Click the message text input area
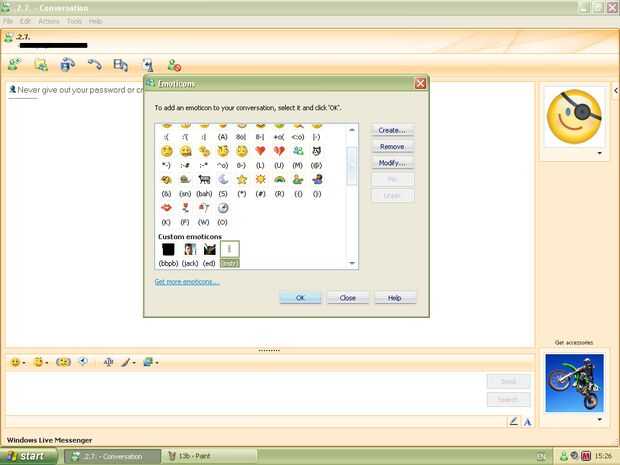This screenshot has width=620, height=465. (x=245, y=393)
